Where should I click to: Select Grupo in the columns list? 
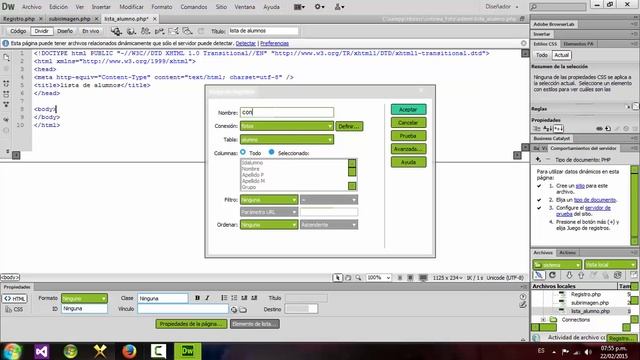(x=249, y=187)
